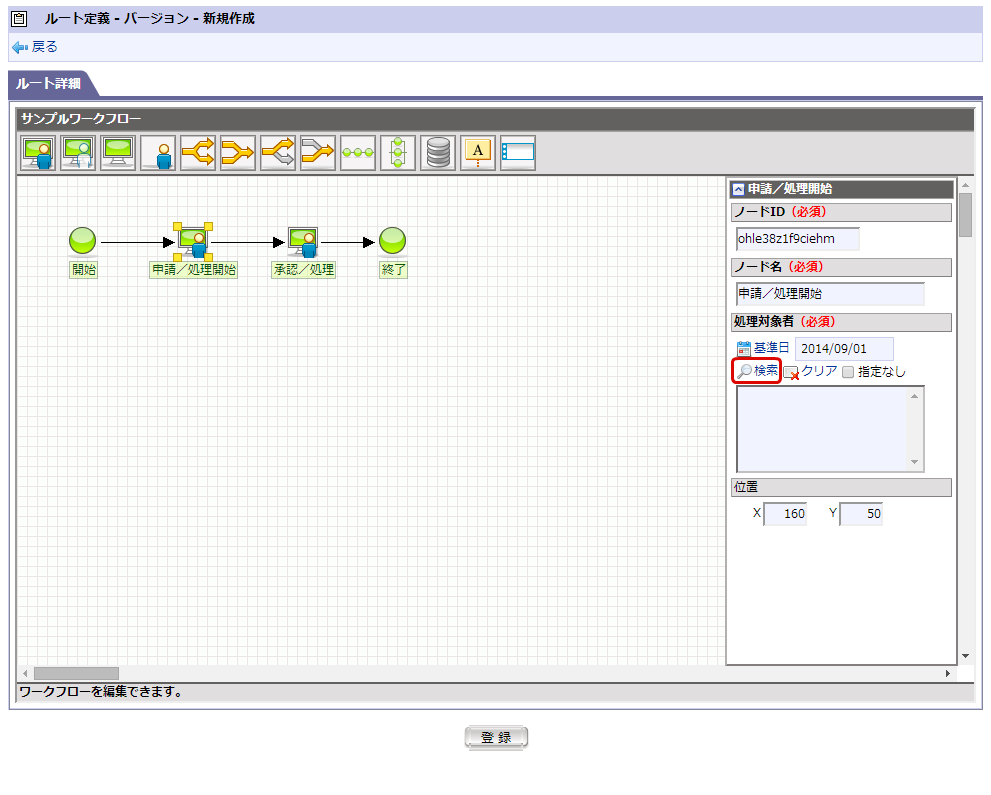Focus the ノードID input field
The image size is (991, 795).
[x=798, y=239]
